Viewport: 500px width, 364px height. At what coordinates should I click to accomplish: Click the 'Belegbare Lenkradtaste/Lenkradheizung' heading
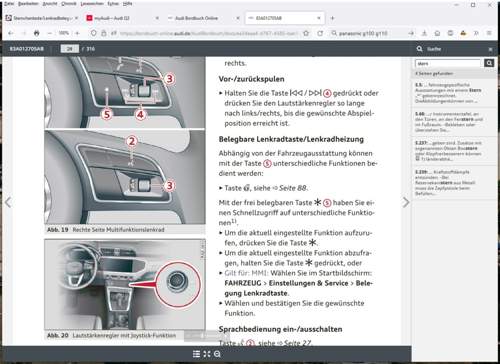tap(291, 139)
